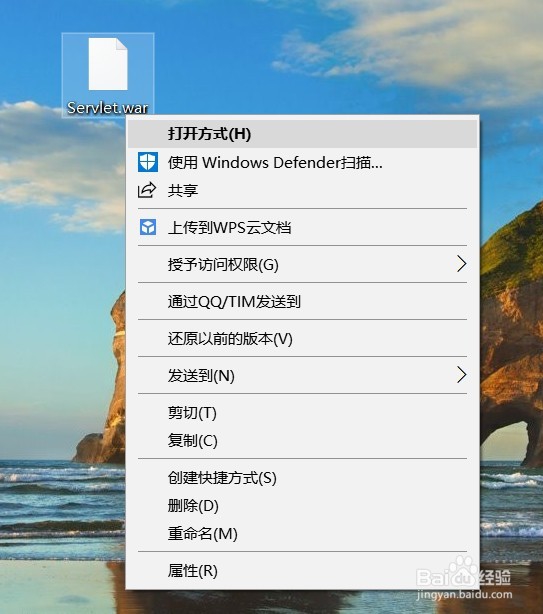543x614 pixels.
Task: Open 发送到(N) submenu
Action: (303, 376)
